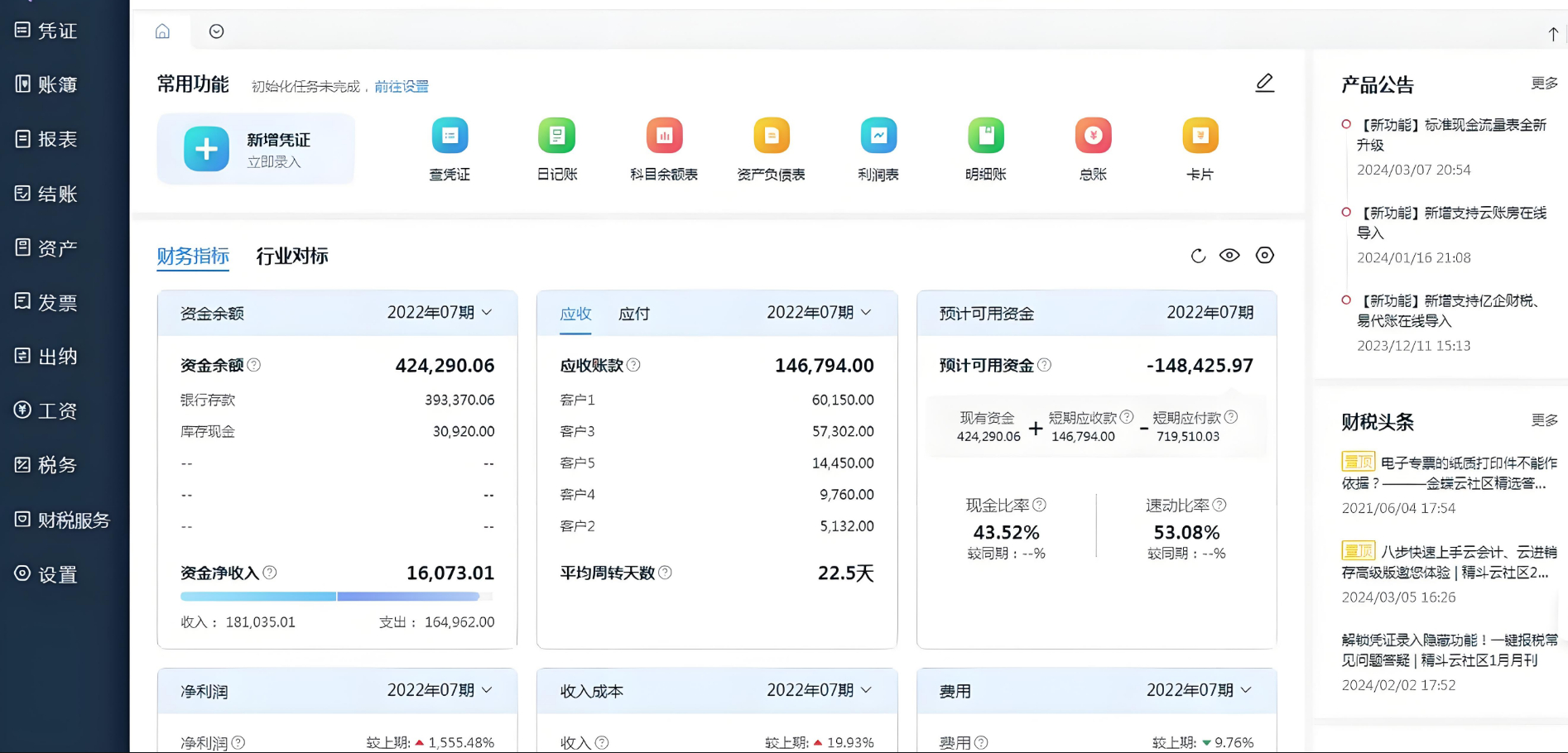Show help for 资金净收入
The width and height of the screenshot is (1568, 753).
click(x=270, y=572)
